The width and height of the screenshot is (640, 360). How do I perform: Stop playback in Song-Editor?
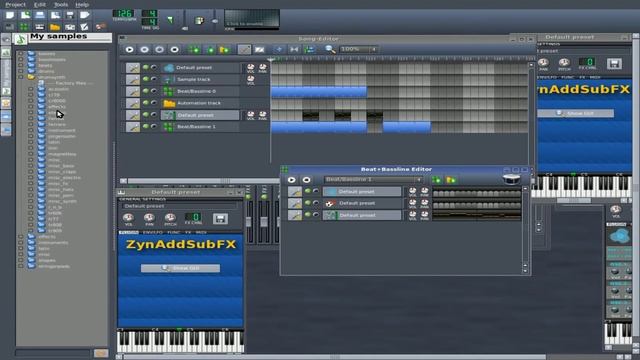pos(174,49)
